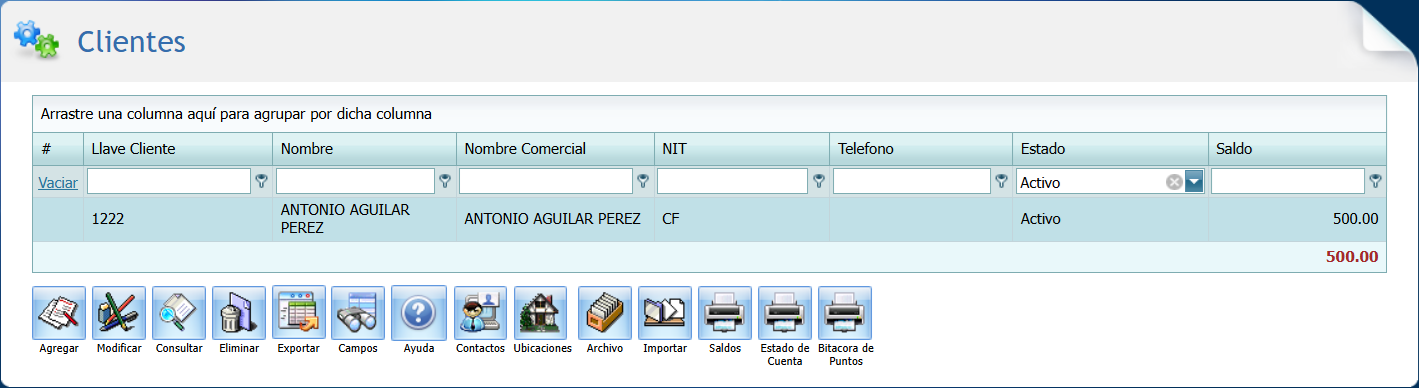Open the Contactos icon
The width and height of the screenshot is (1419, 388).
coord(481,313)
